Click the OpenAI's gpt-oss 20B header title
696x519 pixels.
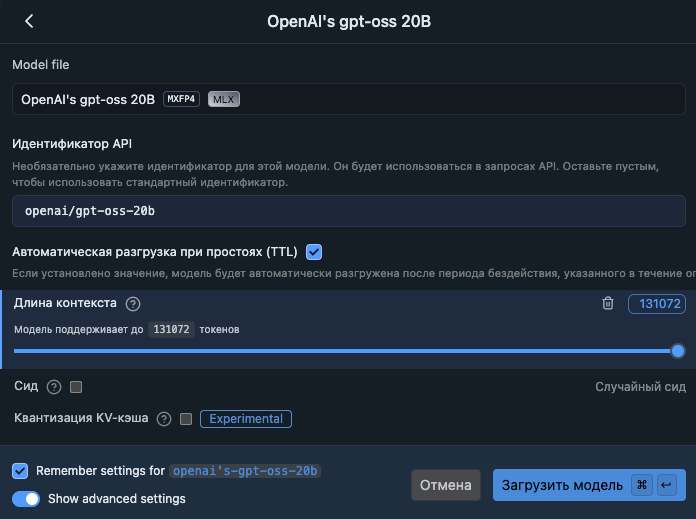[349, 21]
